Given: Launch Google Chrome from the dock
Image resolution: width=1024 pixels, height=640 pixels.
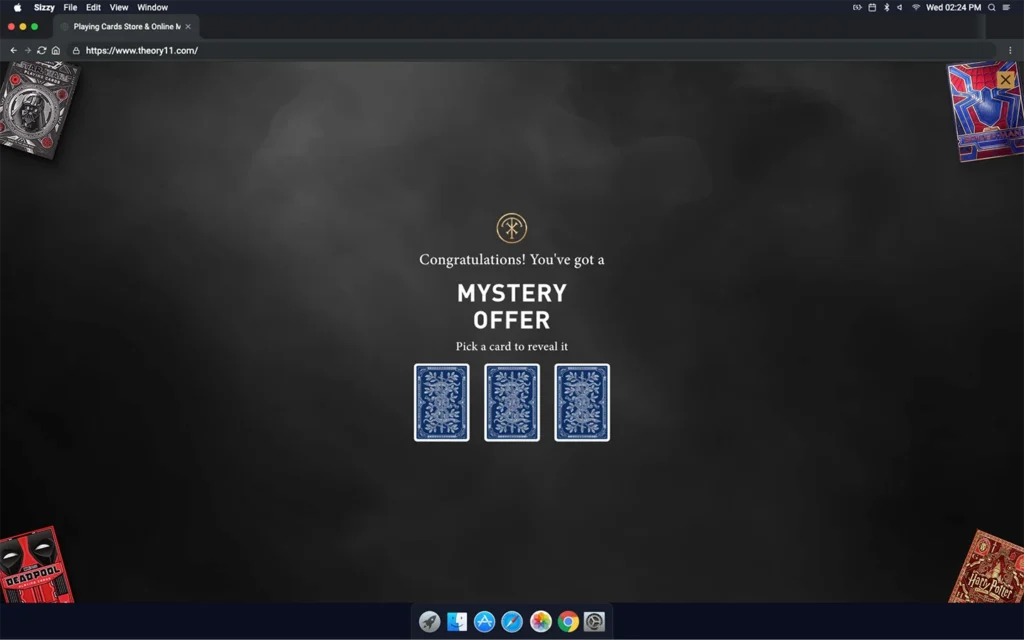Looking at the screenshot, I should [x=568, y=622].
